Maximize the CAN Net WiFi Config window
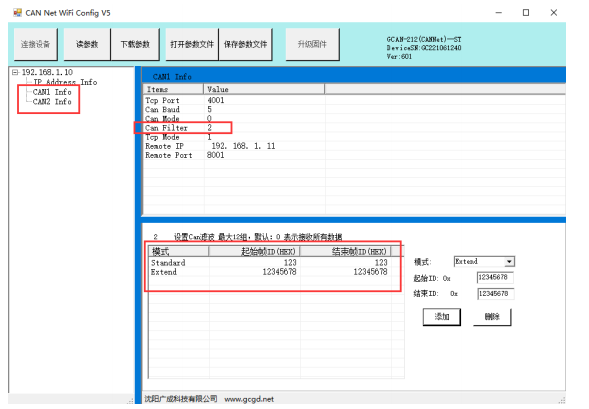The height and width of the screenshot is (409, 589). [526, 13]
